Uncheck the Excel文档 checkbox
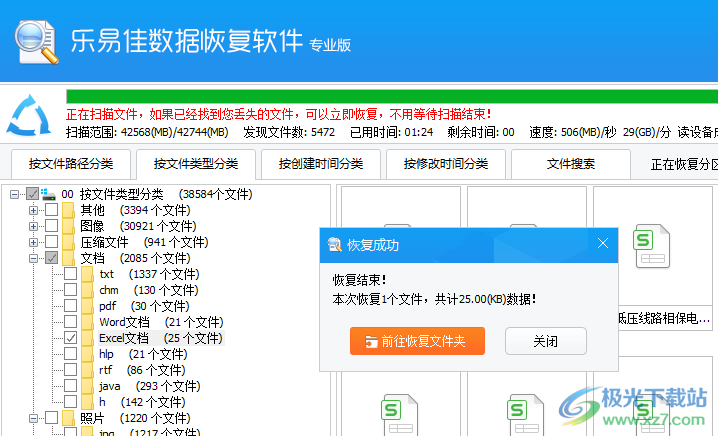Image resolution: width=718 pixels, height=436 pixels. coord(71,338)
